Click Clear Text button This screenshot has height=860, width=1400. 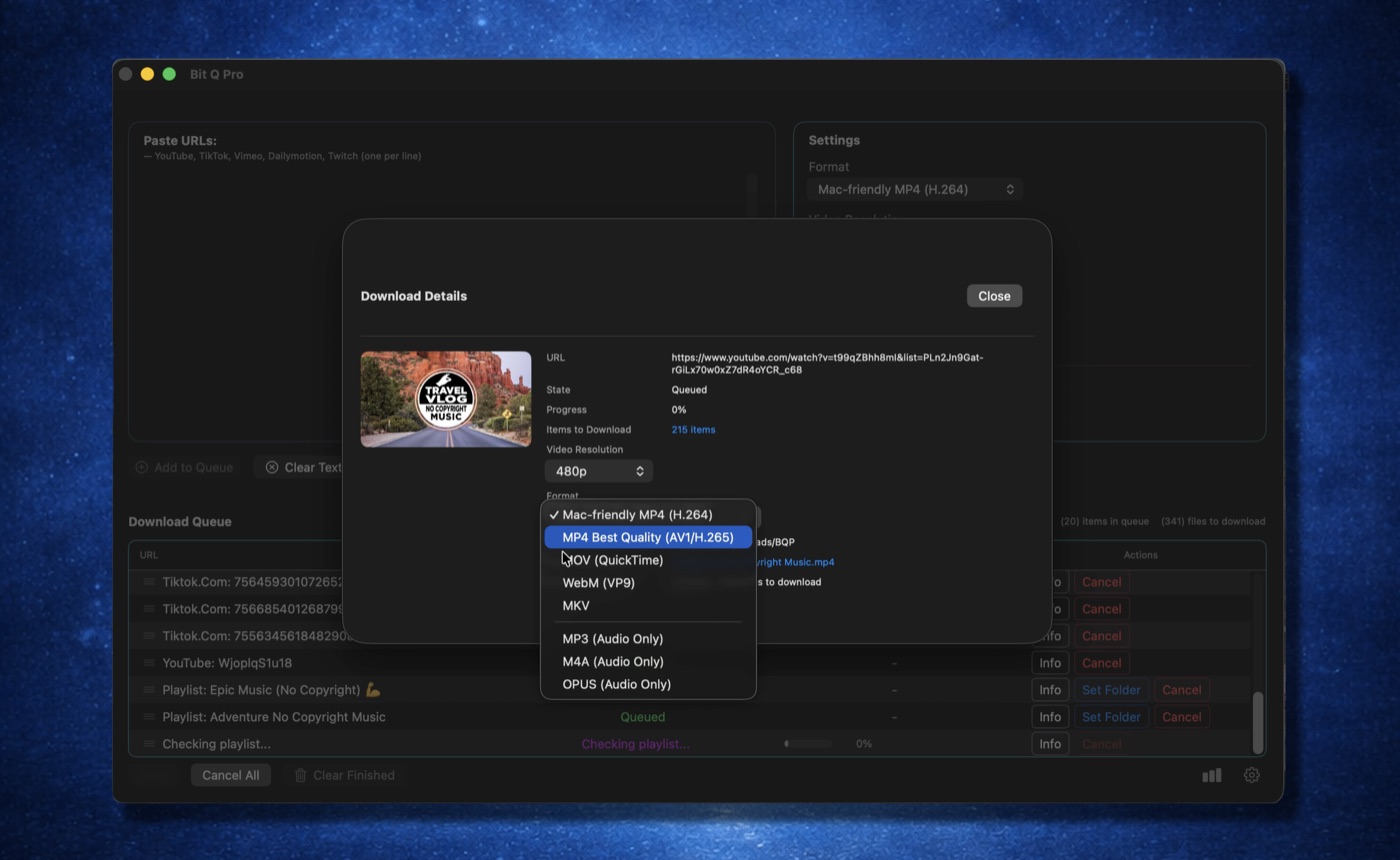click(304, 467)
